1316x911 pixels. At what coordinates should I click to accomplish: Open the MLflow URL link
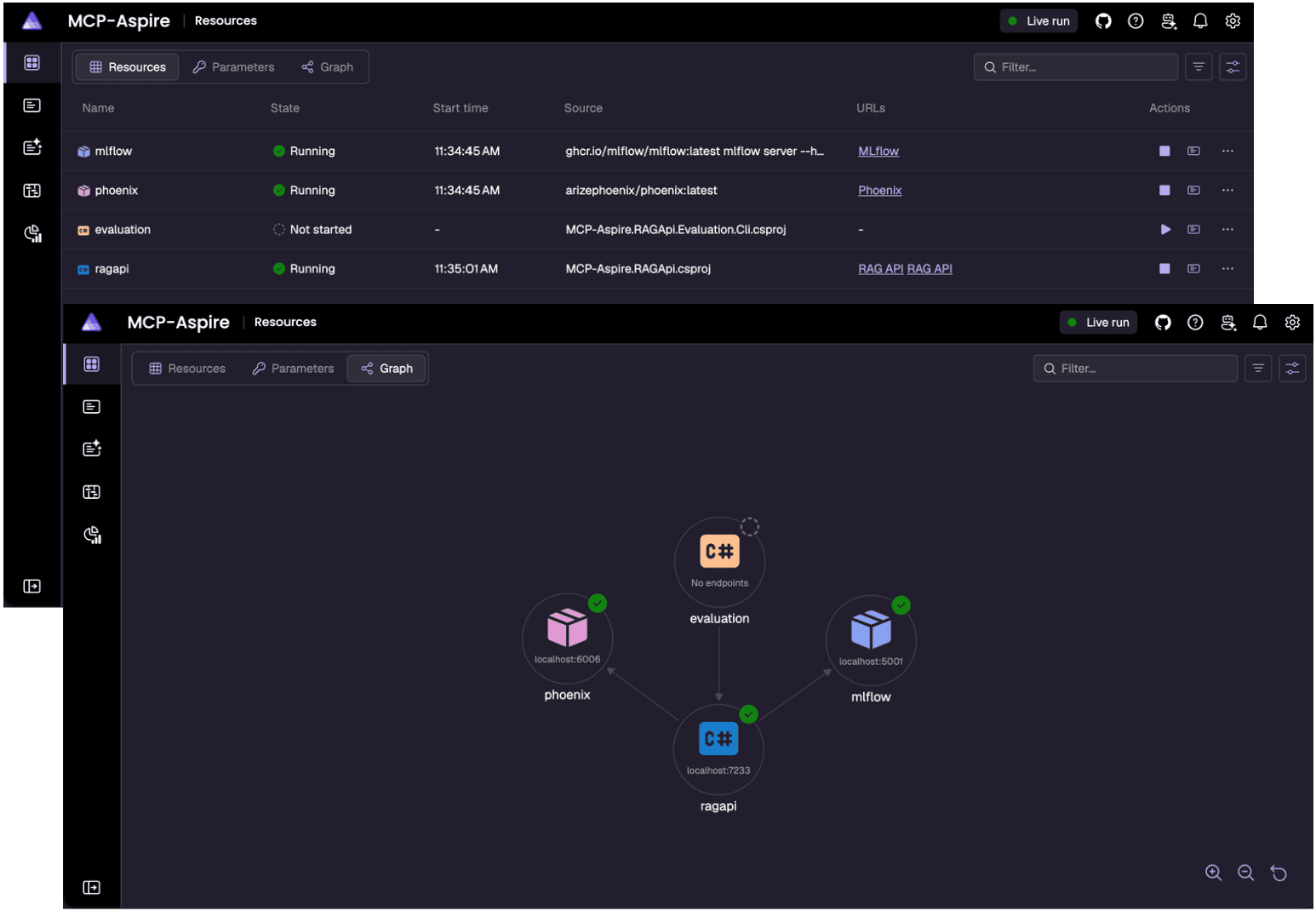coord(878,151)
